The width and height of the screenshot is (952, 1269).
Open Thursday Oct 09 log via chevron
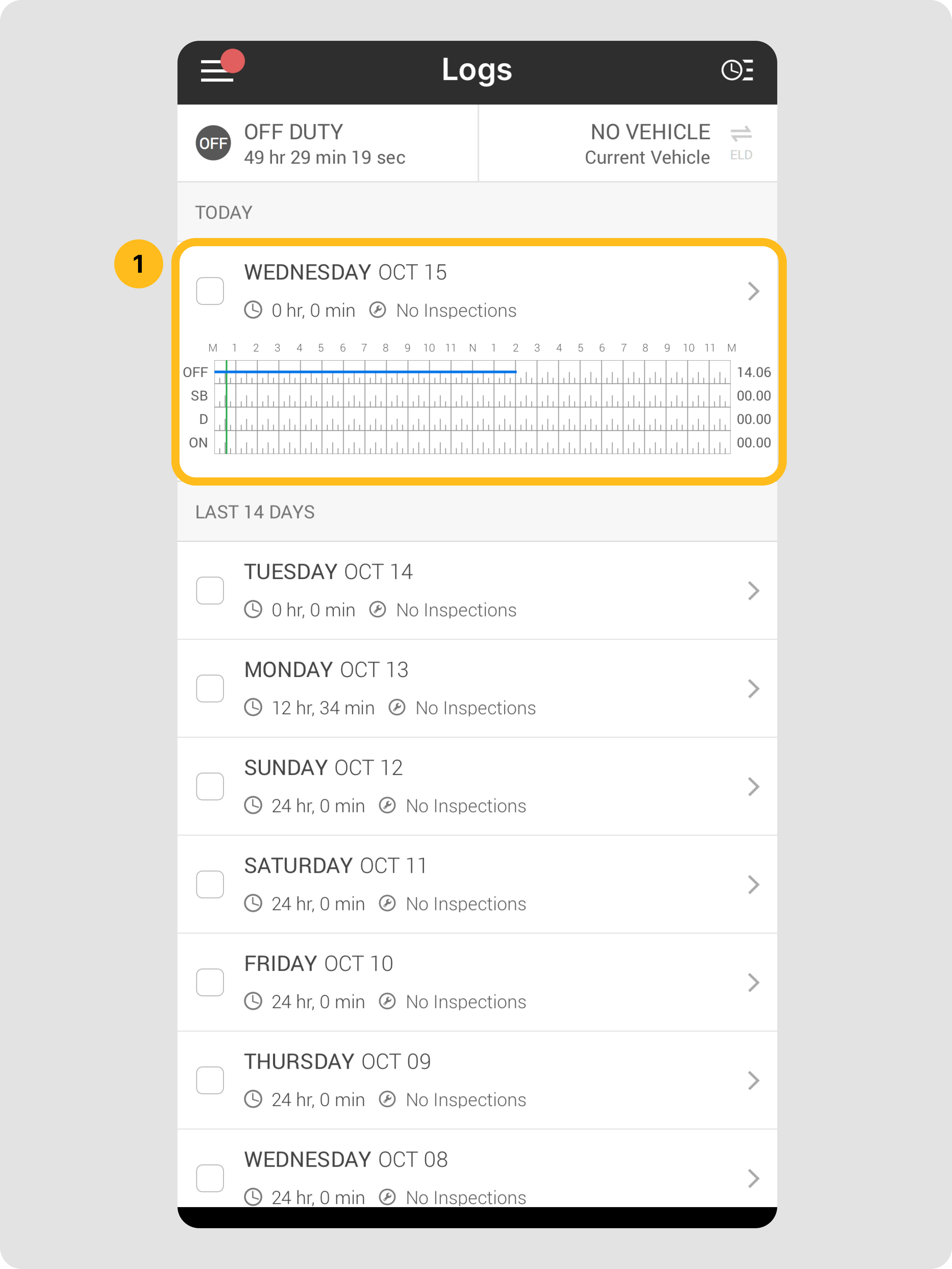[x=753, y=1080]
